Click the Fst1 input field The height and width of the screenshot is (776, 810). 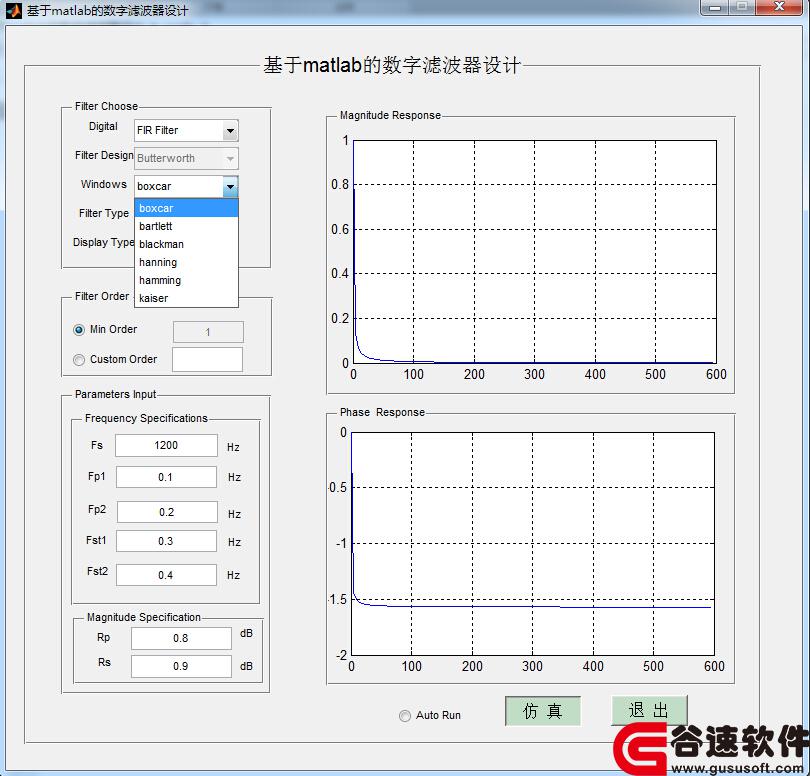click(x=166, y=541)
